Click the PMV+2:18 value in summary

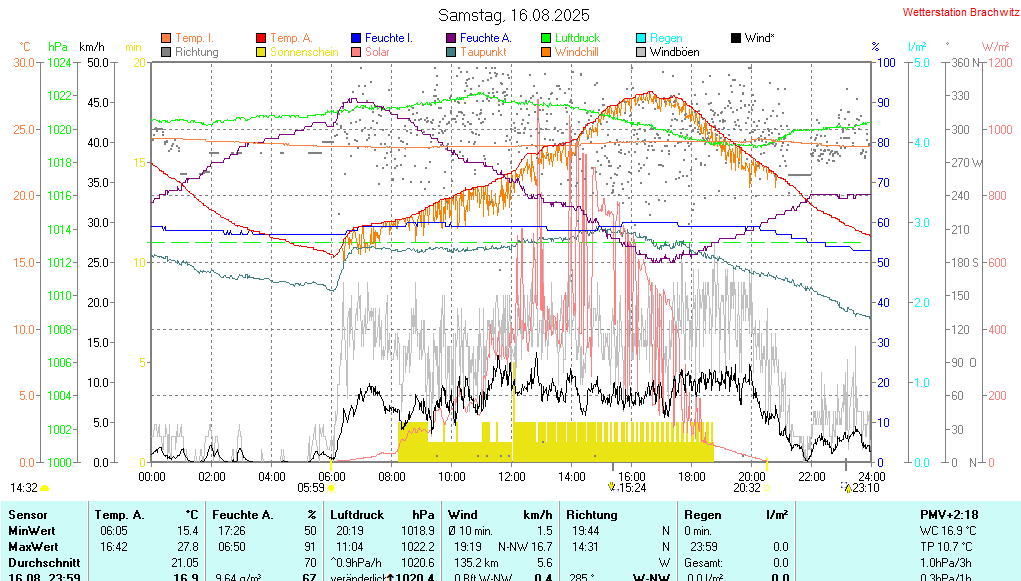[x=947, y=514]
